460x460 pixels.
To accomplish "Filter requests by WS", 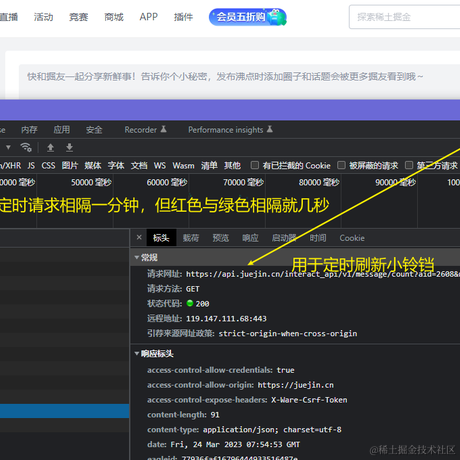I will tap(160, 166).
